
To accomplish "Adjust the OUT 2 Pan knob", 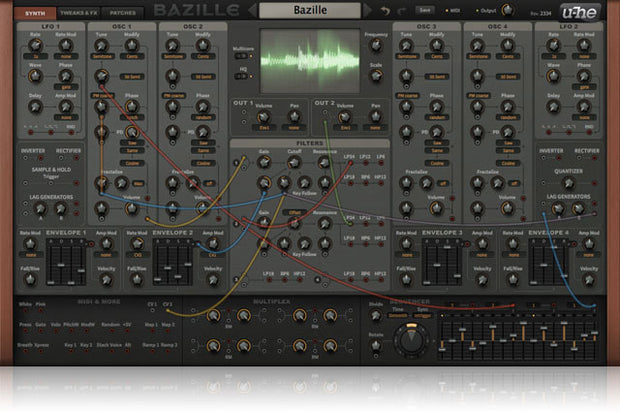I will pos(375,117).
